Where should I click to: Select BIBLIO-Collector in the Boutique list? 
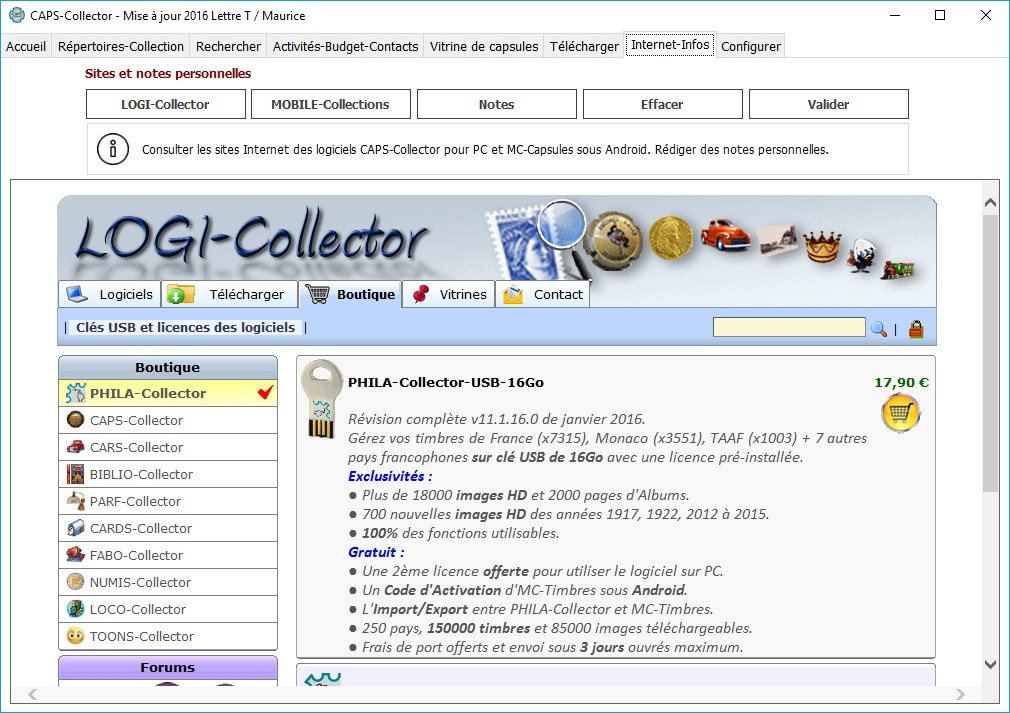[x=168, y=474]
